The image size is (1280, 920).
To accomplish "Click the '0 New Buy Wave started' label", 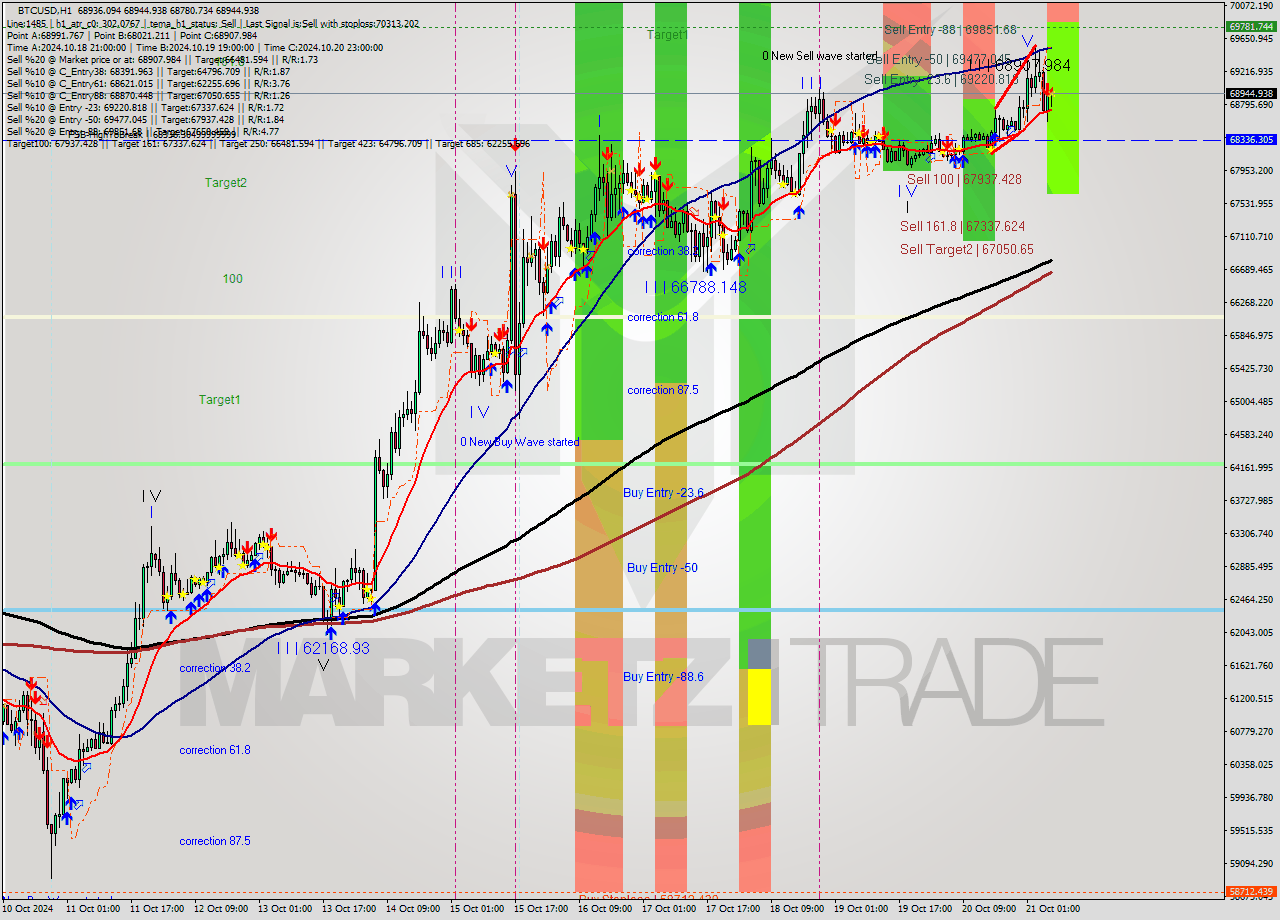I will tap(520, 442).
